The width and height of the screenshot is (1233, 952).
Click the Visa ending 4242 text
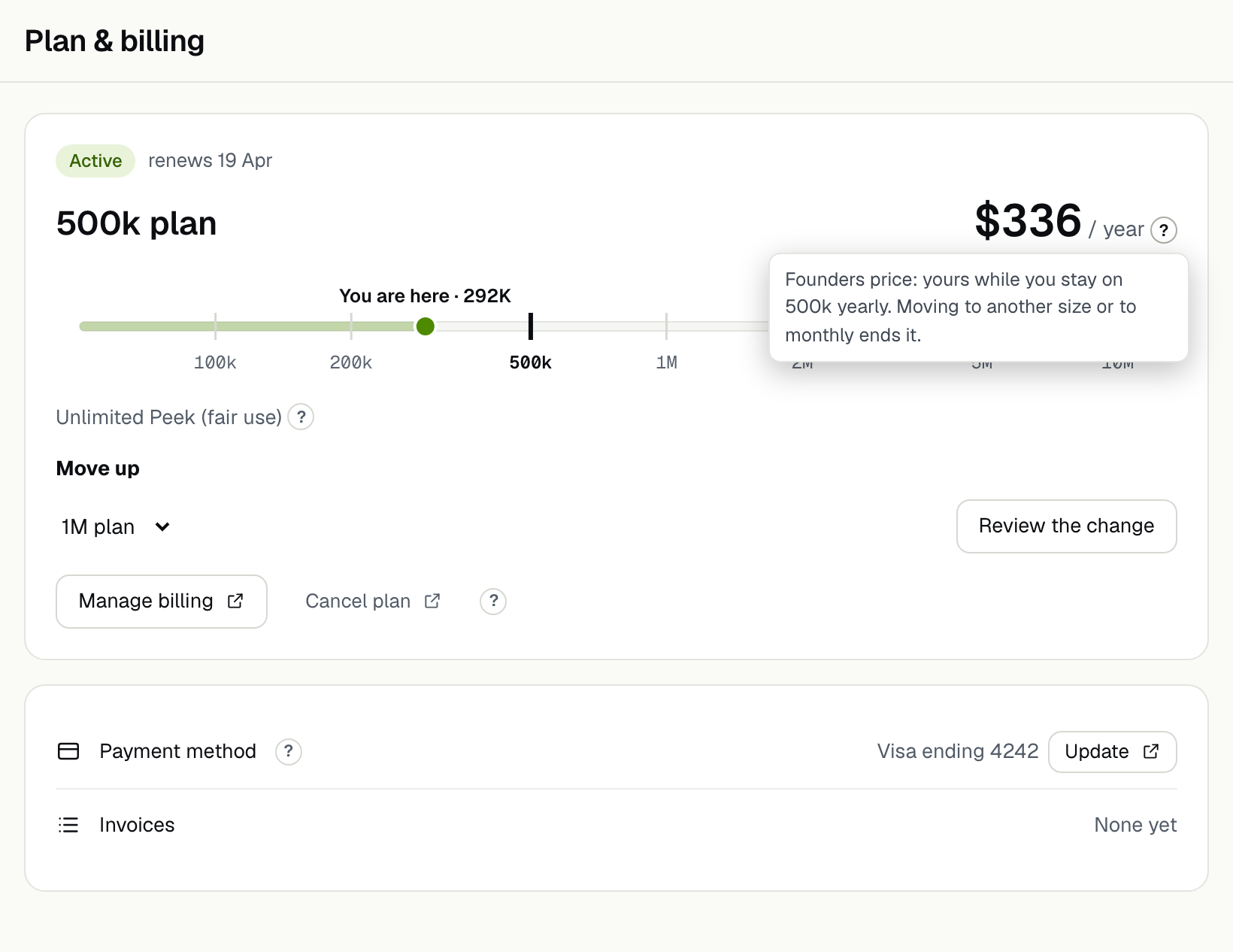click(958, 751)
